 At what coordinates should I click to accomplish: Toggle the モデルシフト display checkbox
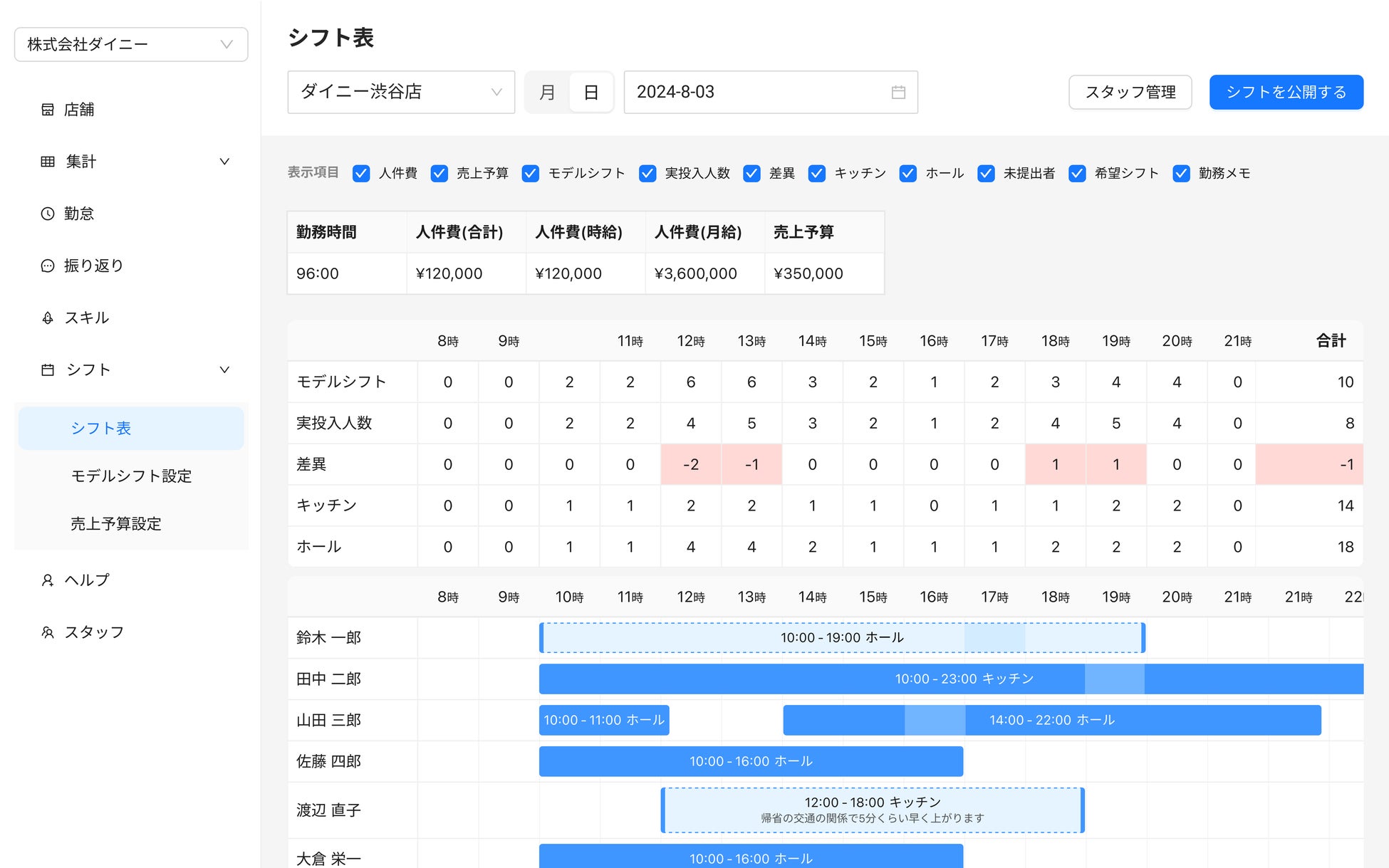pyautogui.click(x=531, y=174)
